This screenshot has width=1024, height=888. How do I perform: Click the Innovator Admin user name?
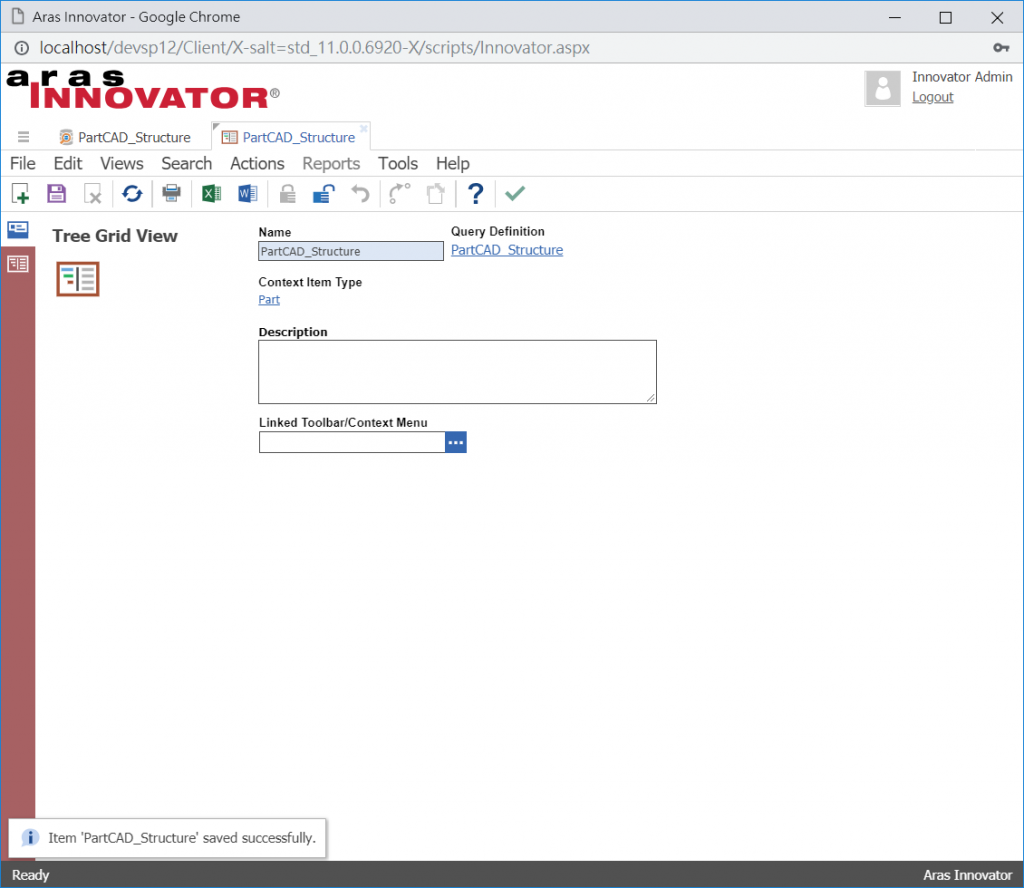pyautogui.click(x=962, y=77)
